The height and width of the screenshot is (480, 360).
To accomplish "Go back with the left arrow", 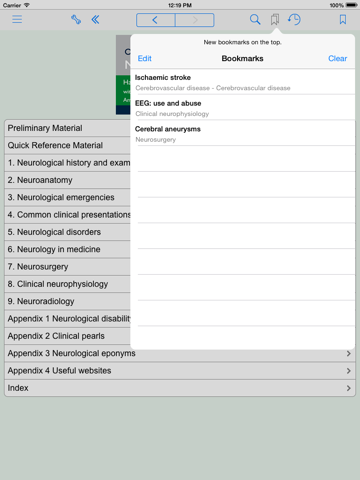I will coord(155,20).
